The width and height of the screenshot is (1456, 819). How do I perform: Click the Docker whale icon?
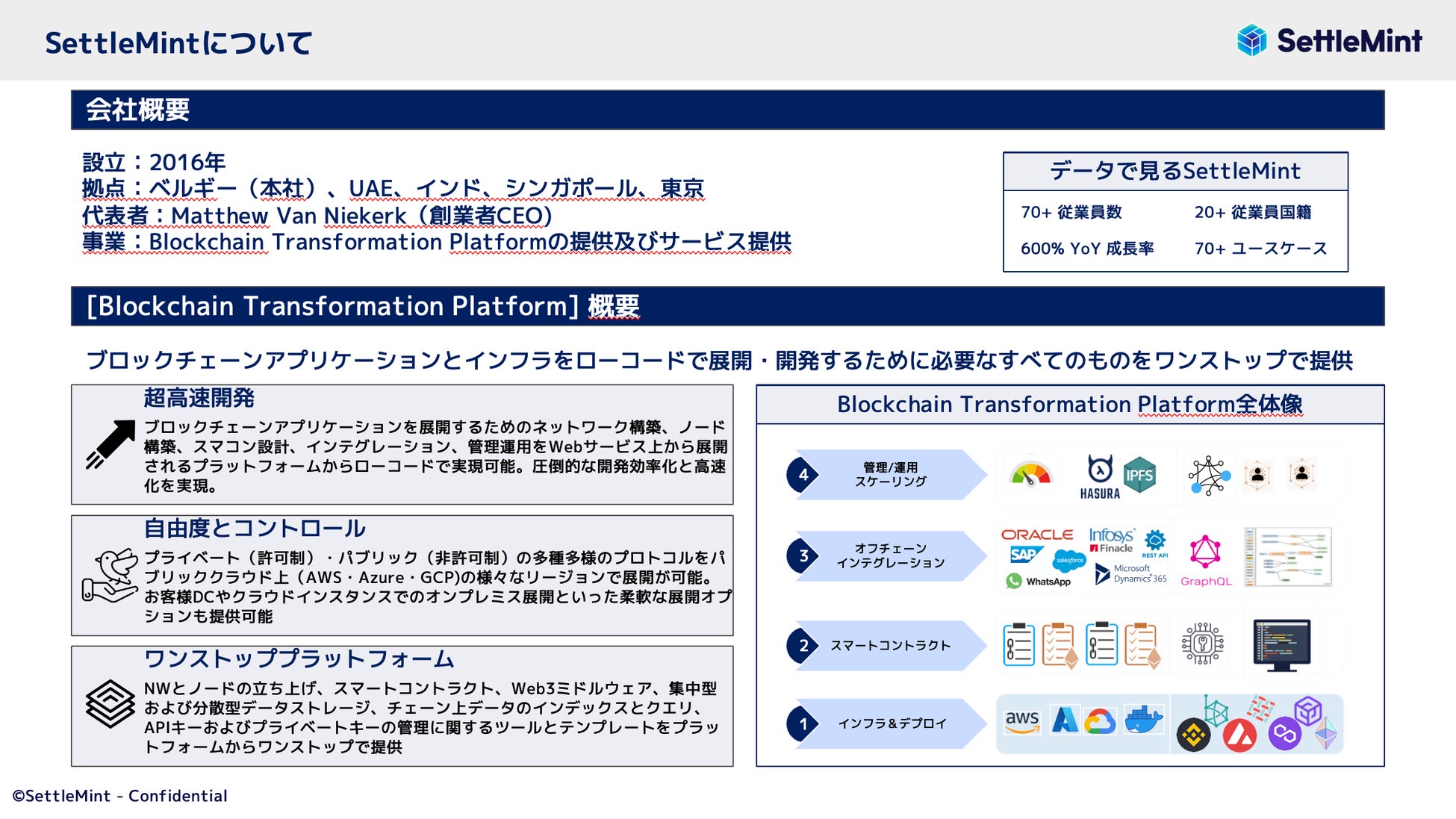[x=1143, y=720]
